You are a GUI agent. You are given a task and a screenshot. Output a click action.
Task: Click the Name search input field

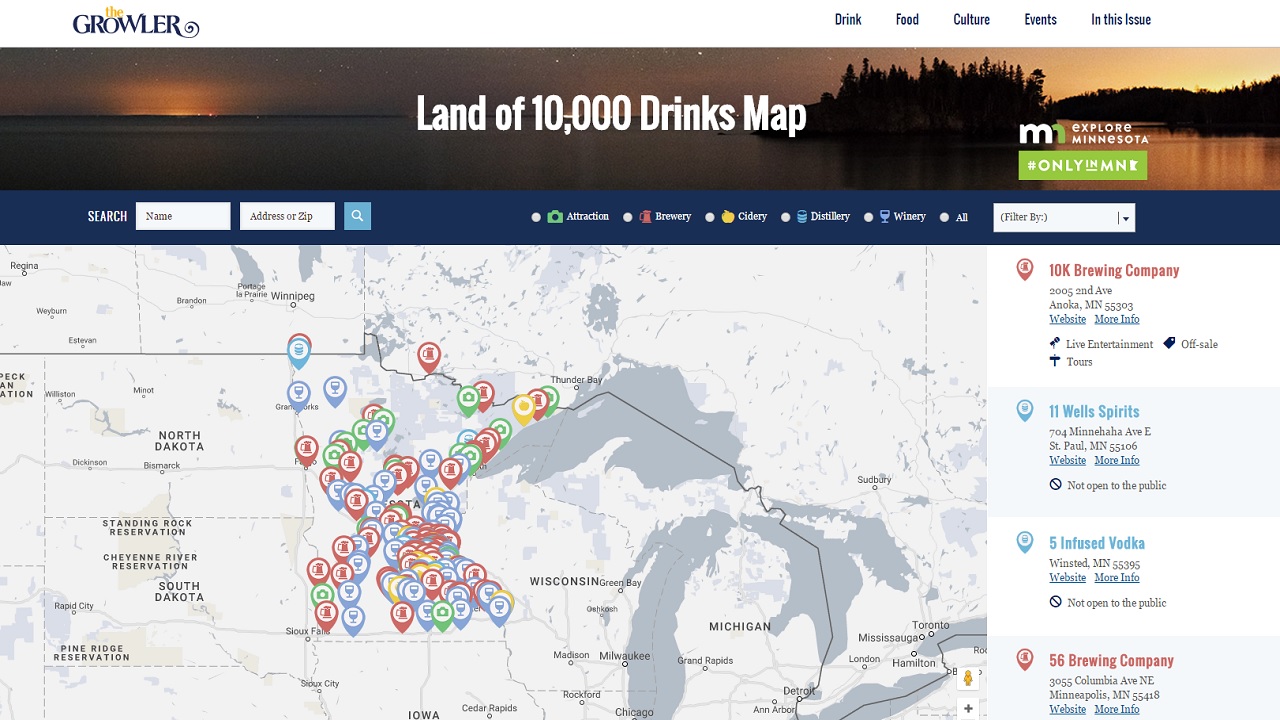pos(183,216)
